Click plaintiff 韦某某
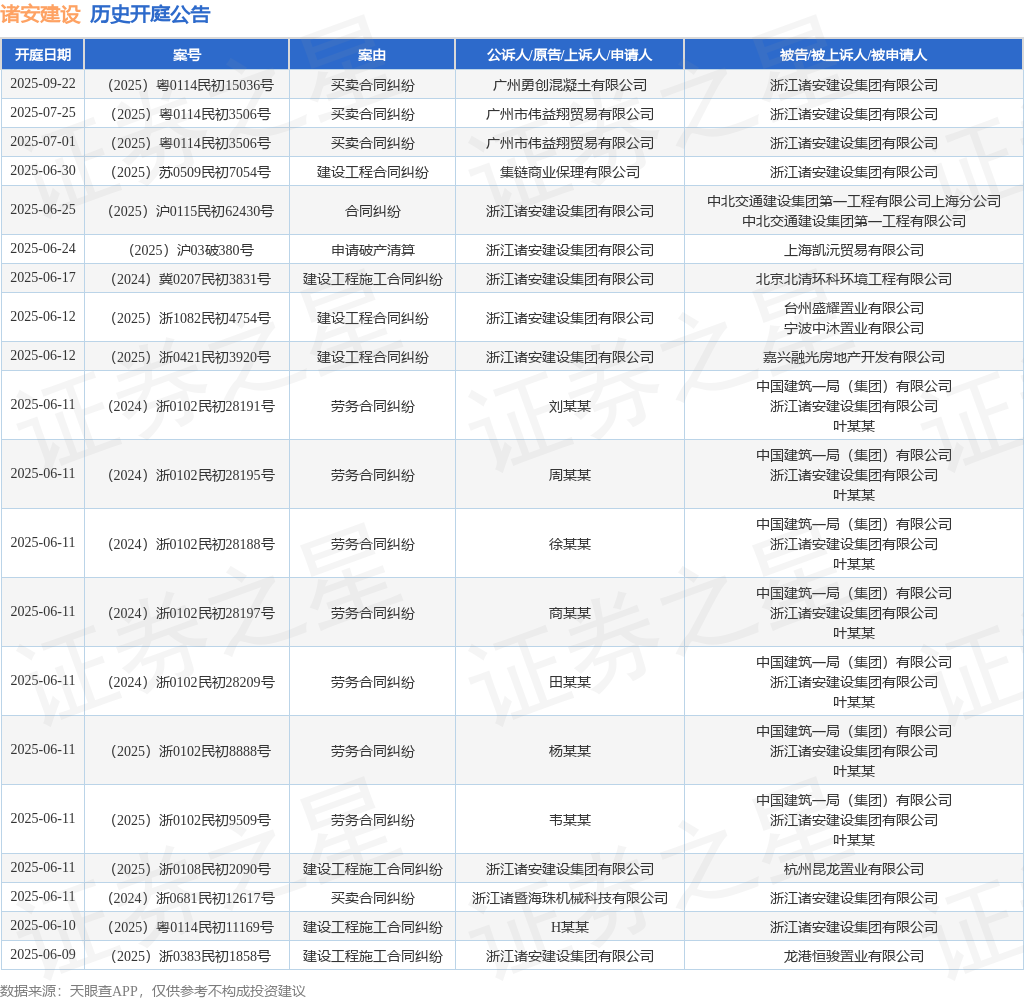Image resolution: width=1024 pixels, height=1000 pixels. (569, 820)
